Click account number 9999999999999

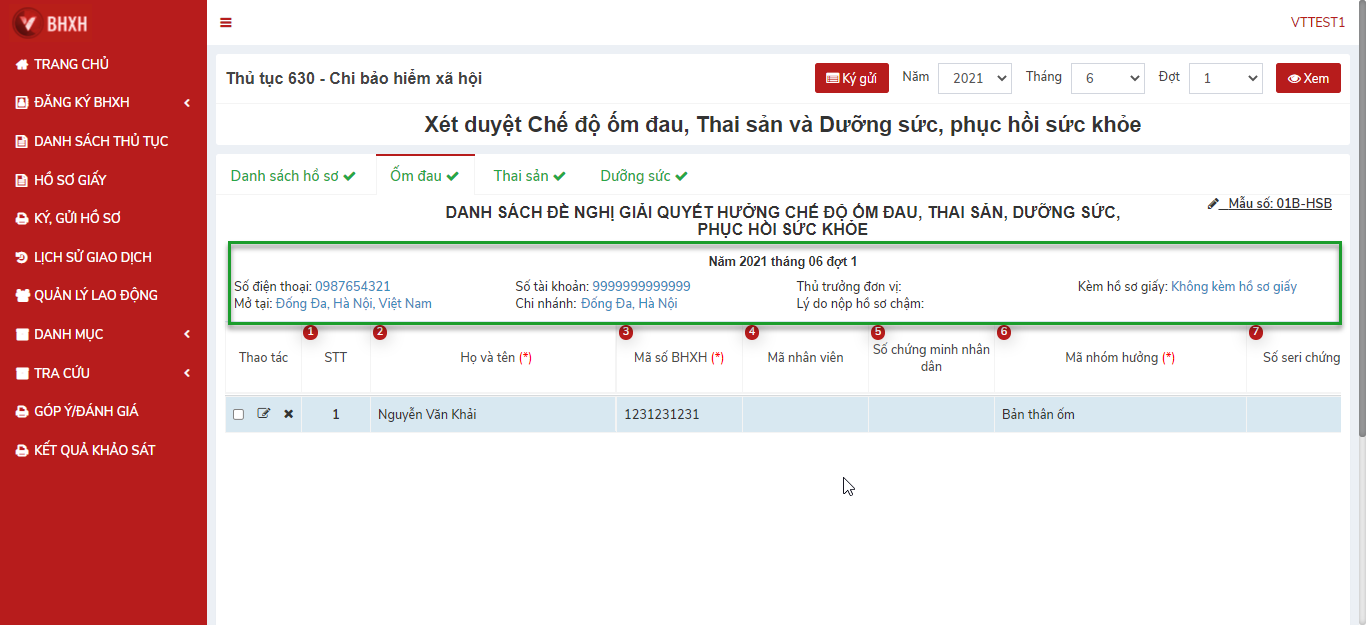tap(641, 287)
